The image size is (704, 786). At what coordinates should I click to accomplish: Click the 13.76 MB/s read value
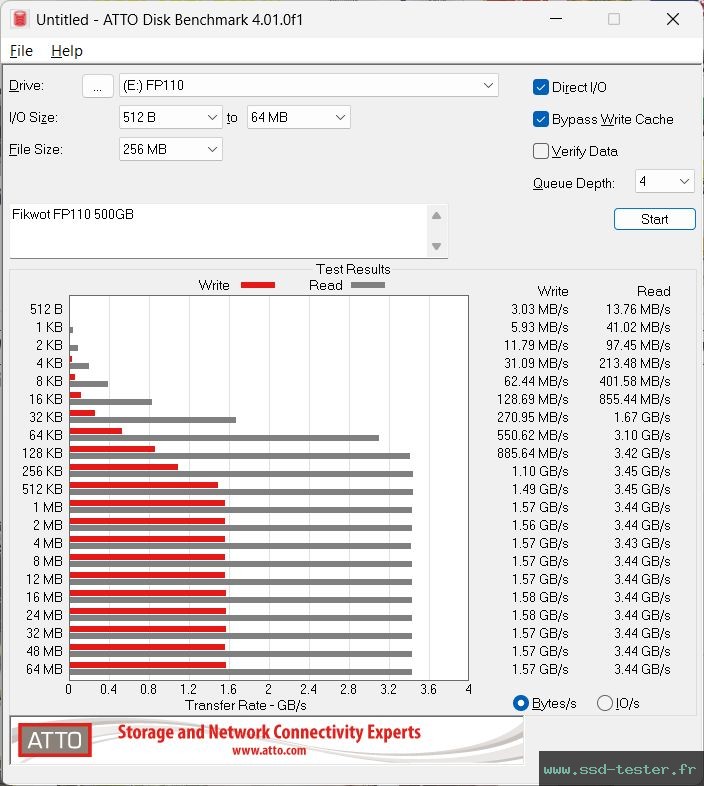coord(638,309)
